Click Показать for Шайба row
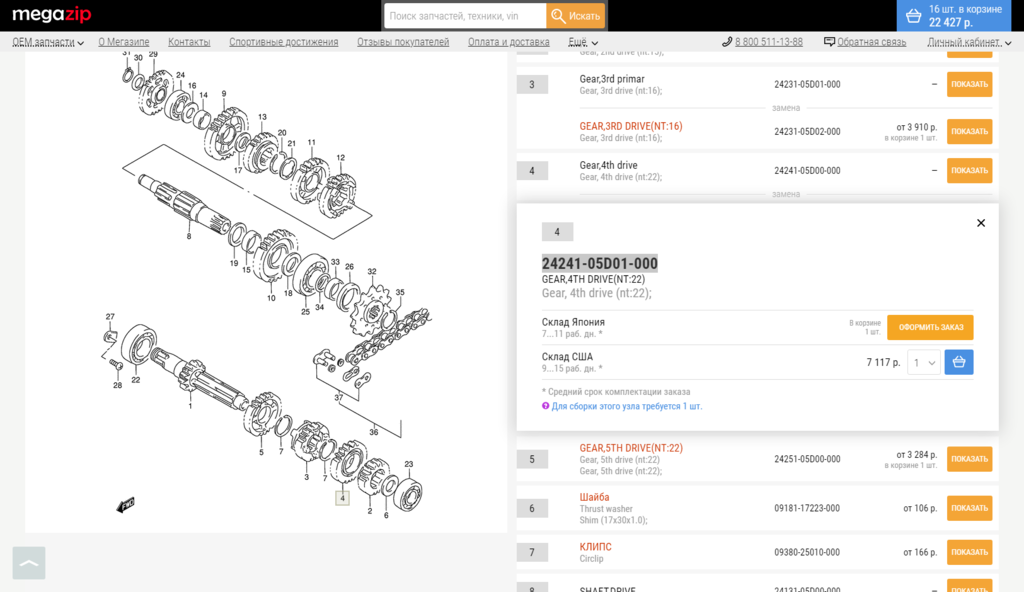 click(x=969, y=508)
